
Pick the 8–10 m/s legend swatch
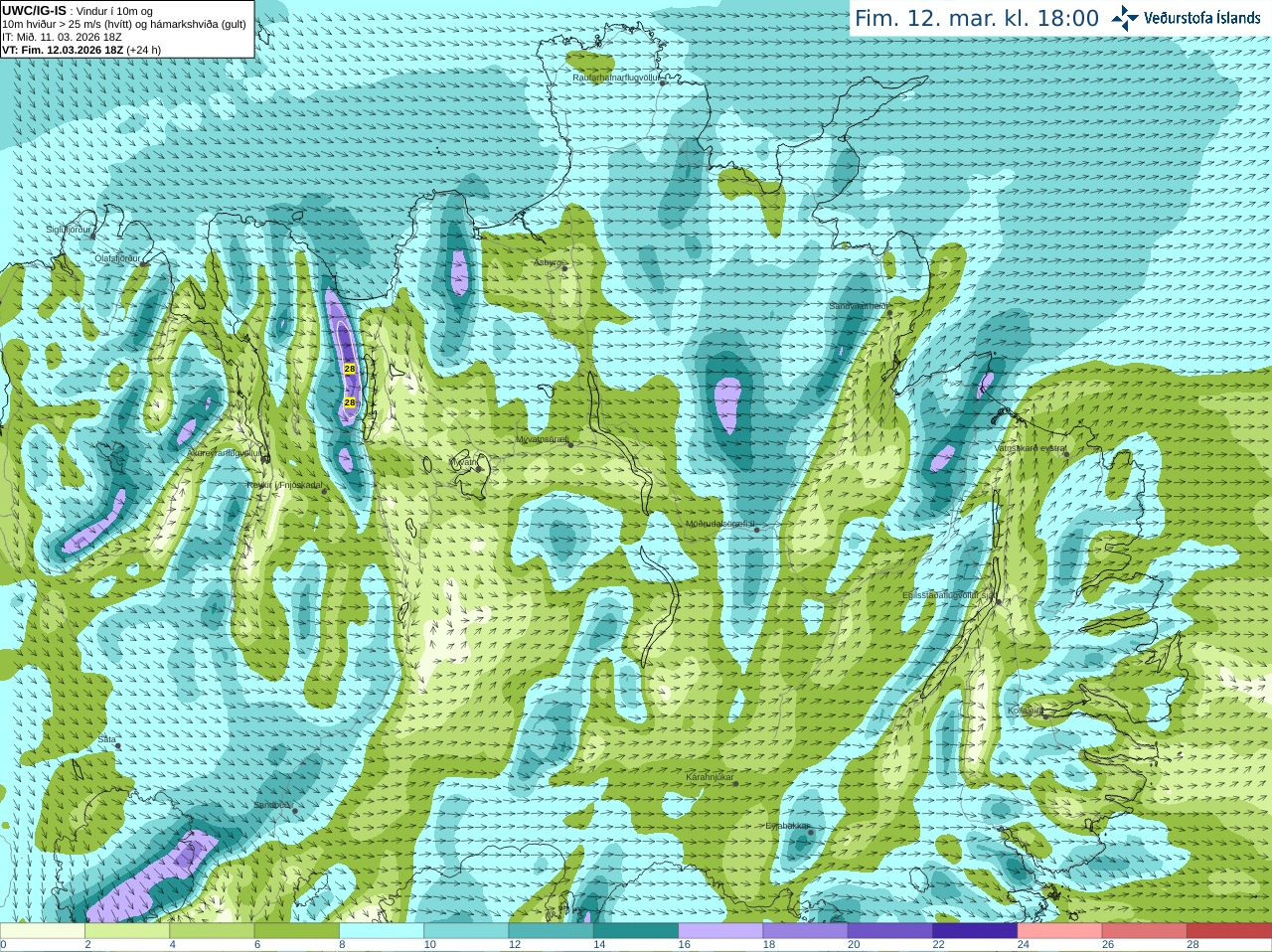pyautogui.click(x=383, y=931)
